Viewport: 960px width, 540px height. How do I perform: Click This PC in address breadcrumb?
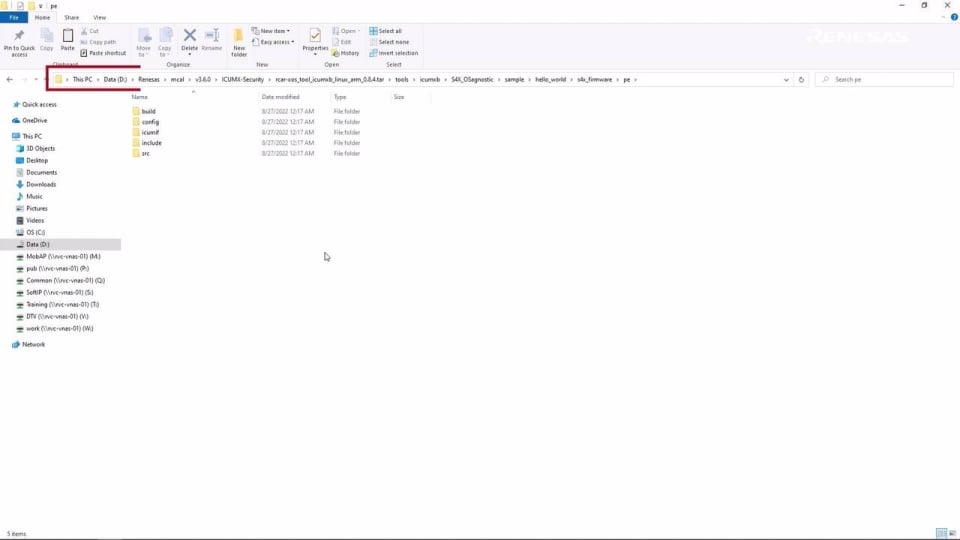[x=82, y=80]
